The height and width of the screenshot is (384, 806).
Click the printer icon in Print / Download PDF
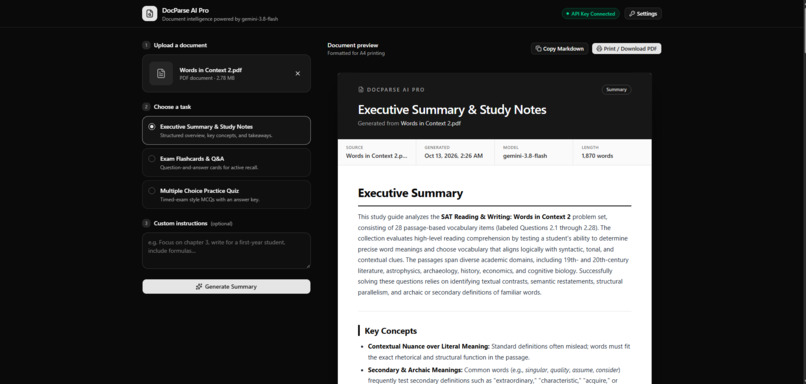(599, 49)
